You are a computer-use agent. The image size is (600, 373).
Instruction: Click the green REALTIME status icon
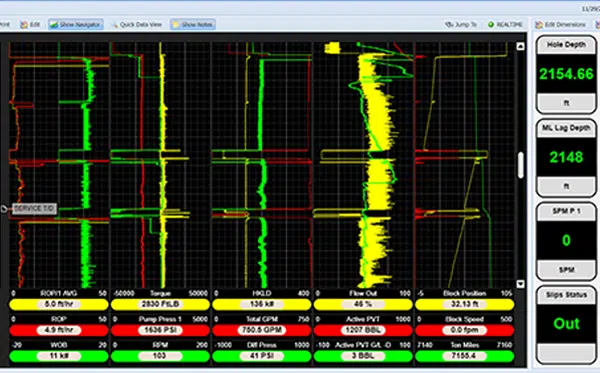(491, 24)
